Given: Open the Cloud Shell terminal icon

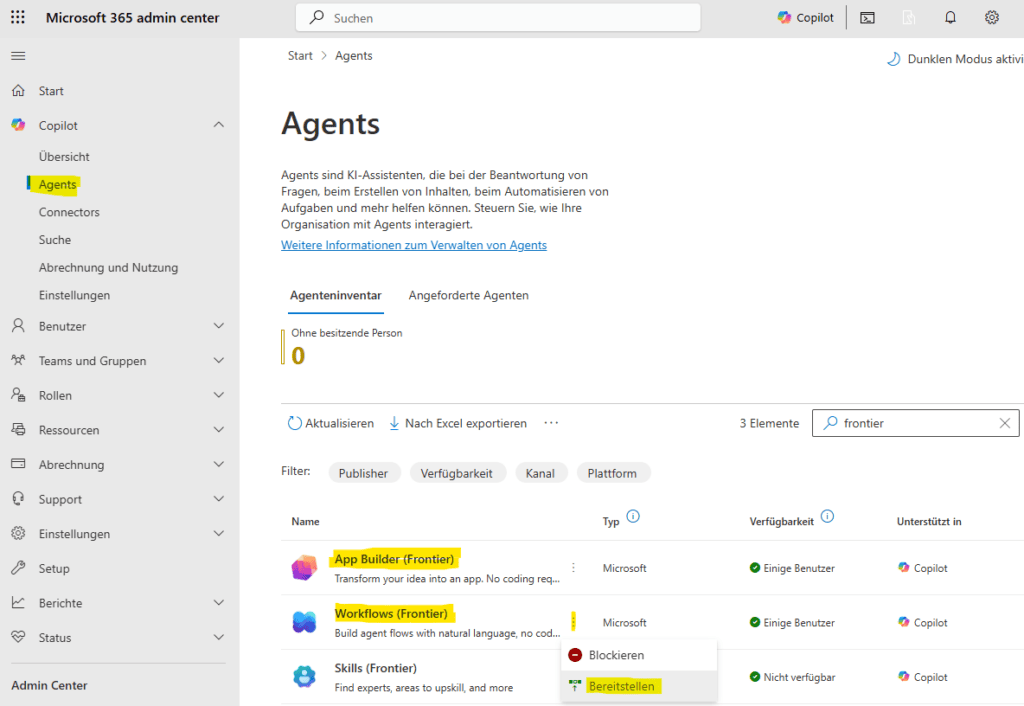Looking at the screenshot, I should coord(868,18).
